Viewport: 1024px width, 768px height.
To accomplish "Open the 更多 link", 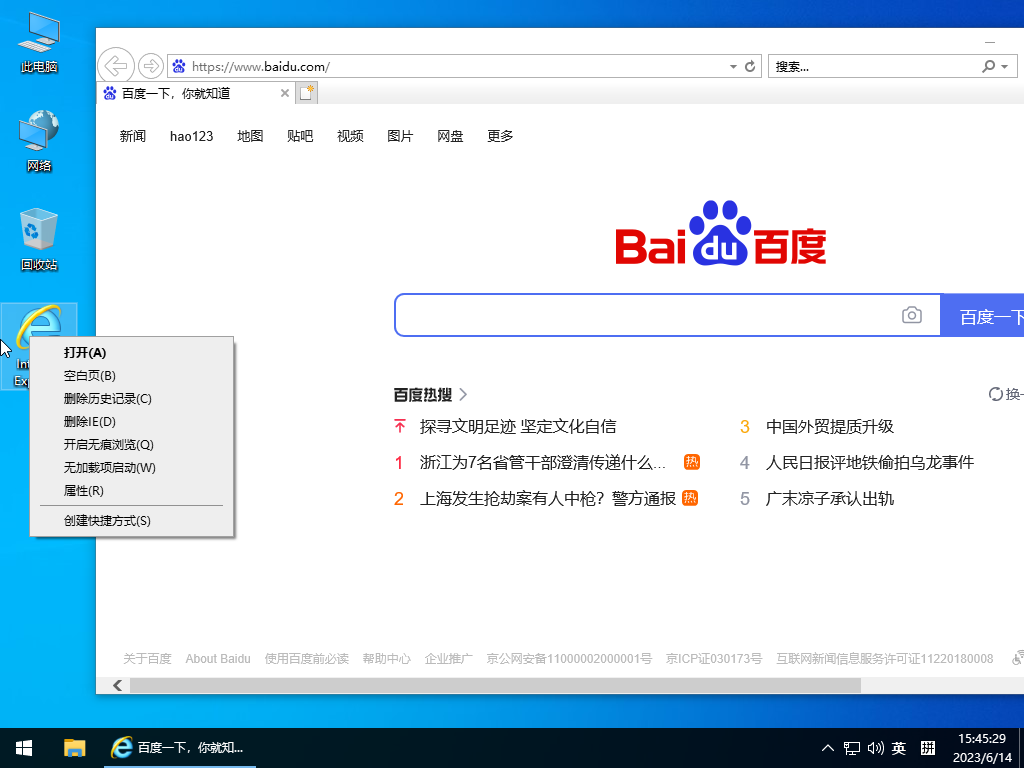I will click(x=500, y=136).
